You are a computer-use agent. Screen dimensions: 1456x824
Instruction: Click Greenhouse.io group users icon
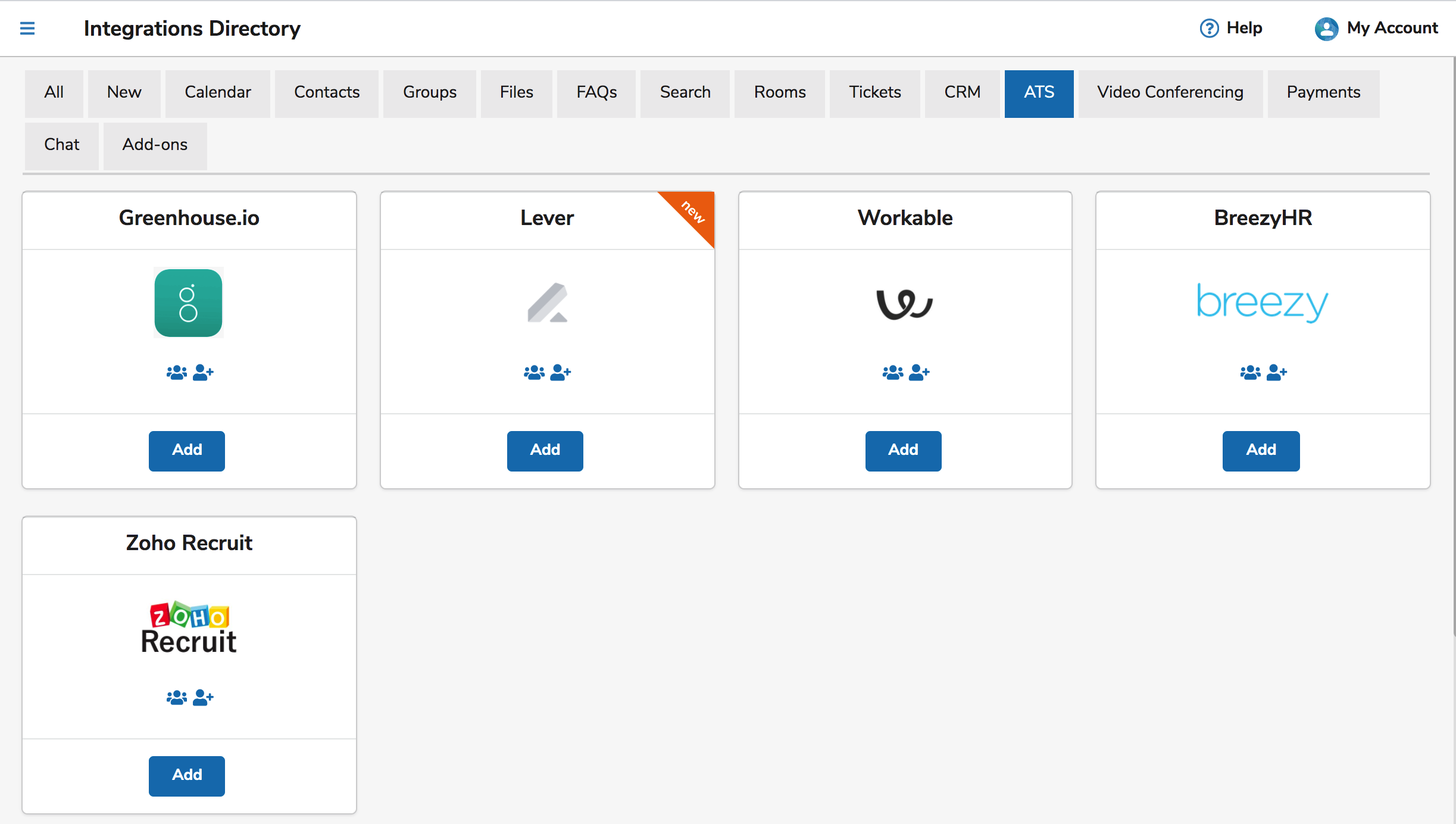coord(177,373)
